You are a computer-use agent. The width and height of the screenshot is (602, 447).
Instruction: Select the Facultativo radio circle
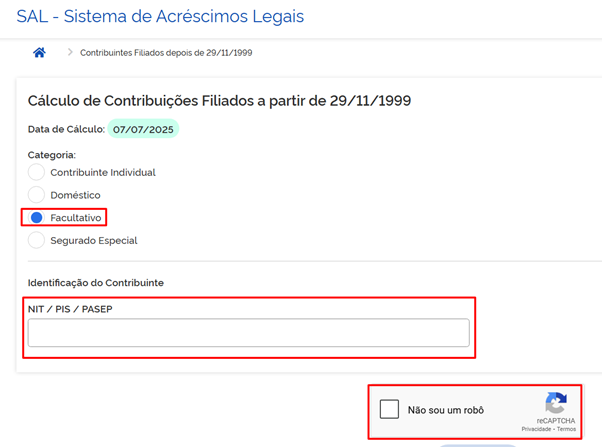pos(36,217)
